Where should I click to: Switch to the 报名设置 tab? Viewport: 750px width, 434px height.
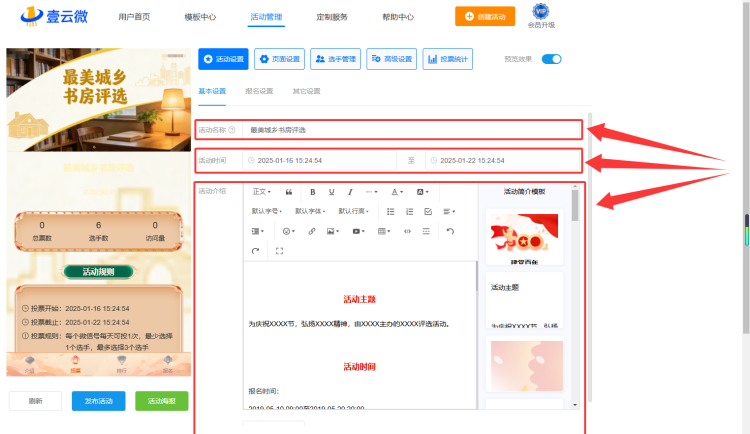pyautogui.click(x=259, y=91)
